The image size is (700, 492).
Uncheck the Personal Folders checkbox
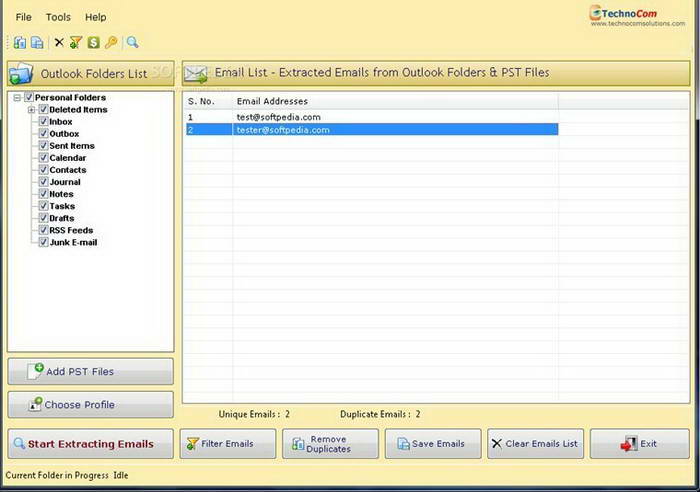[x=29, y=97]
